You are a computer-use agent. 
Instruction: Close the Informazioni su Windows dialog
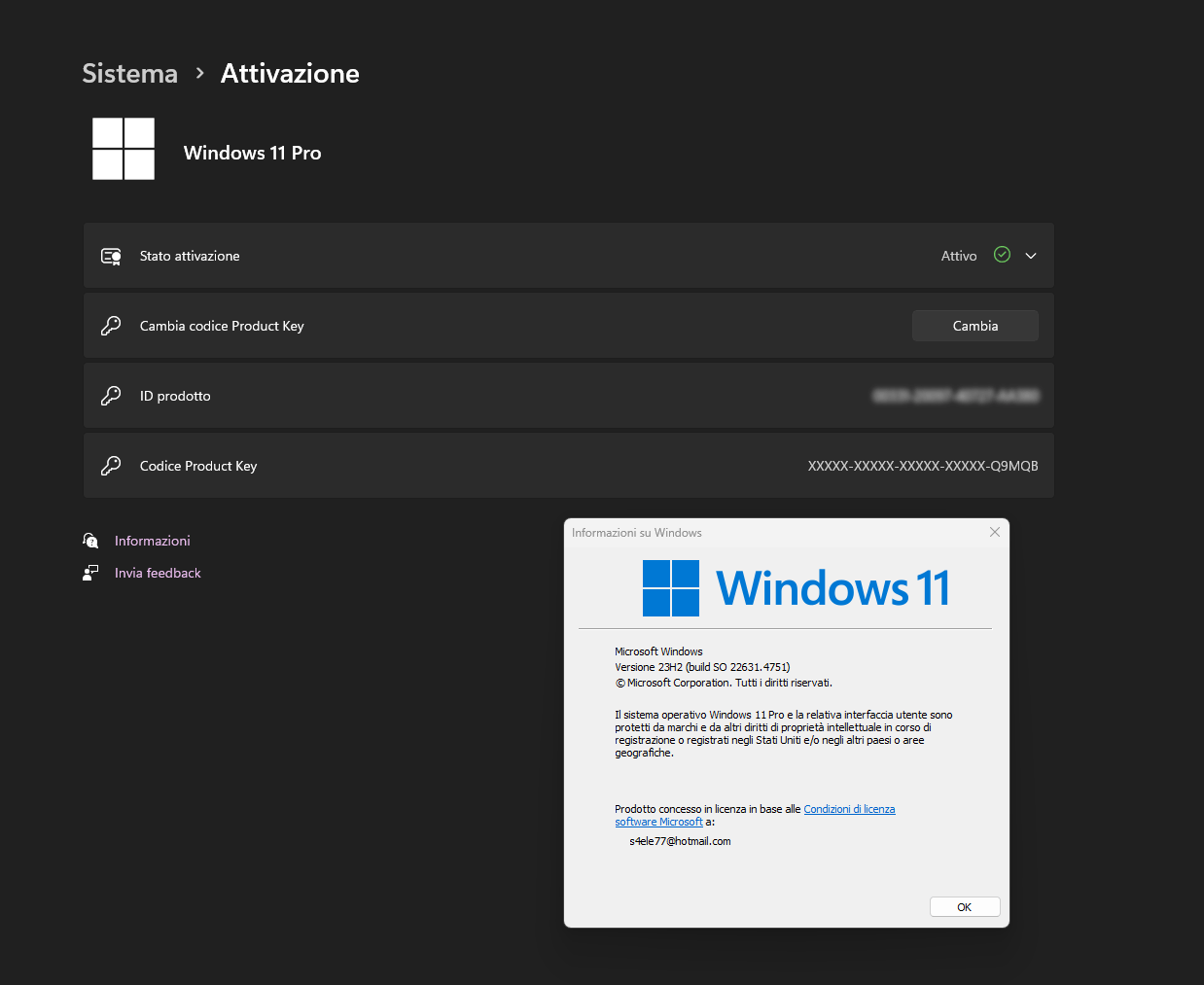coord(994,532)
